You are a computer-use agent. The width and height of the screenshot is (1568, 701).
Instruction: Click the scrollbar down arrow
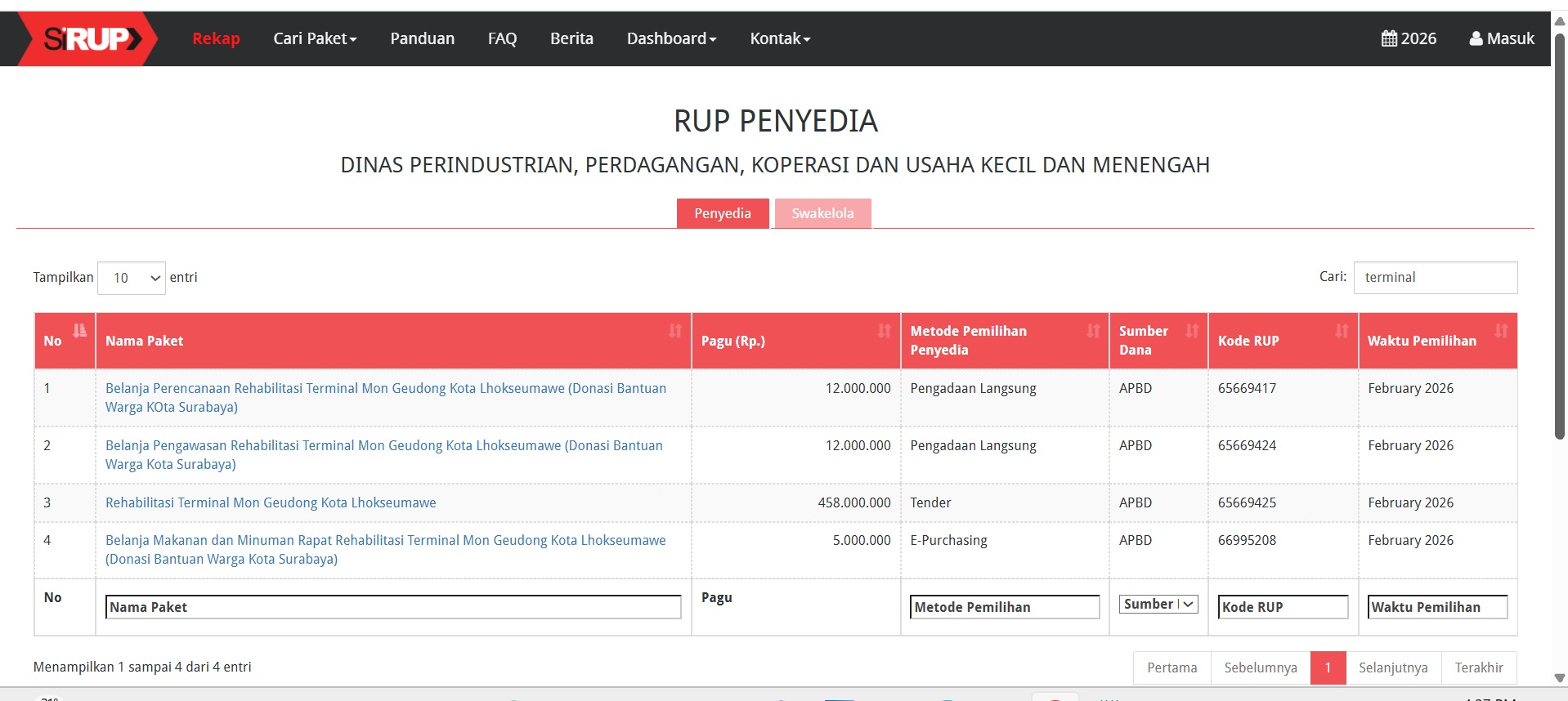1560,678
